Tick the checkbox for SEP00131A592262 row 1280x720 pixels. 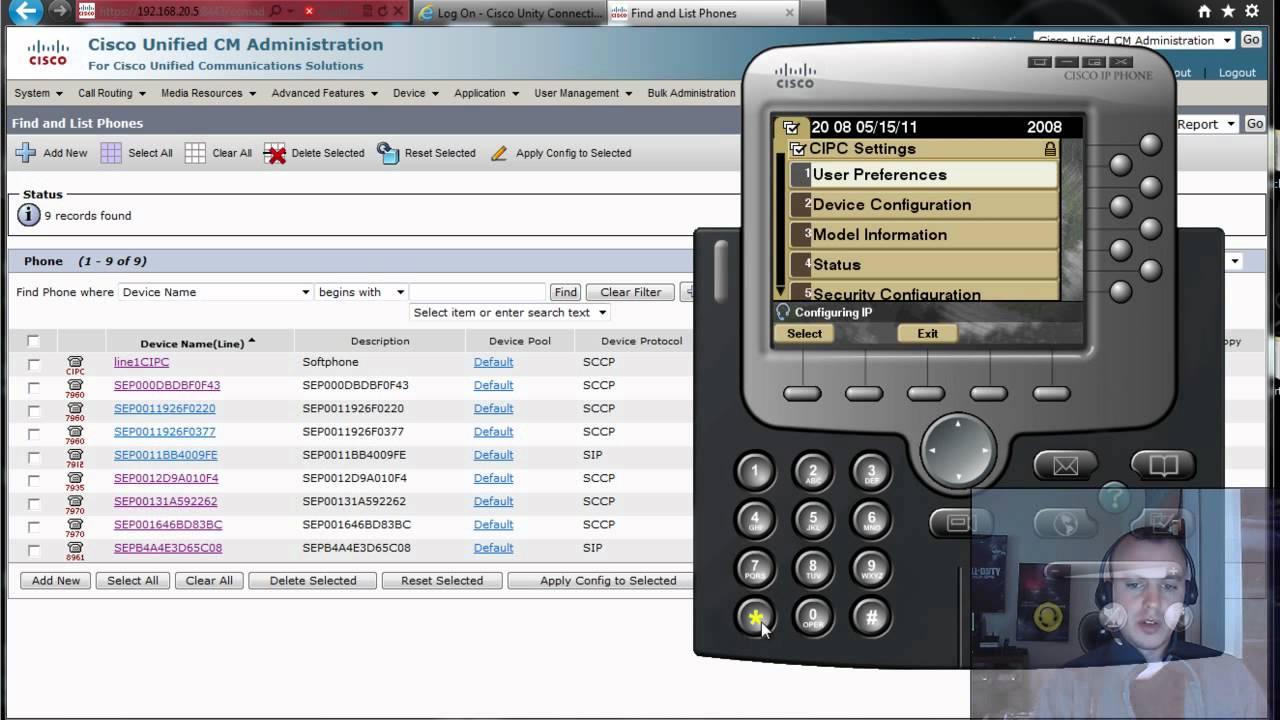[x=34, y=504]
